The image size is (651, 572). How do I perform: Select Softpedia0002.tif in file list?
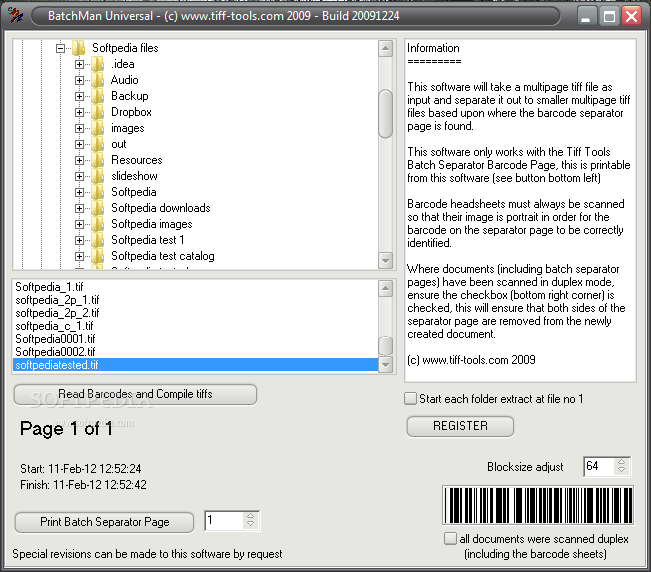pos(195,352)
